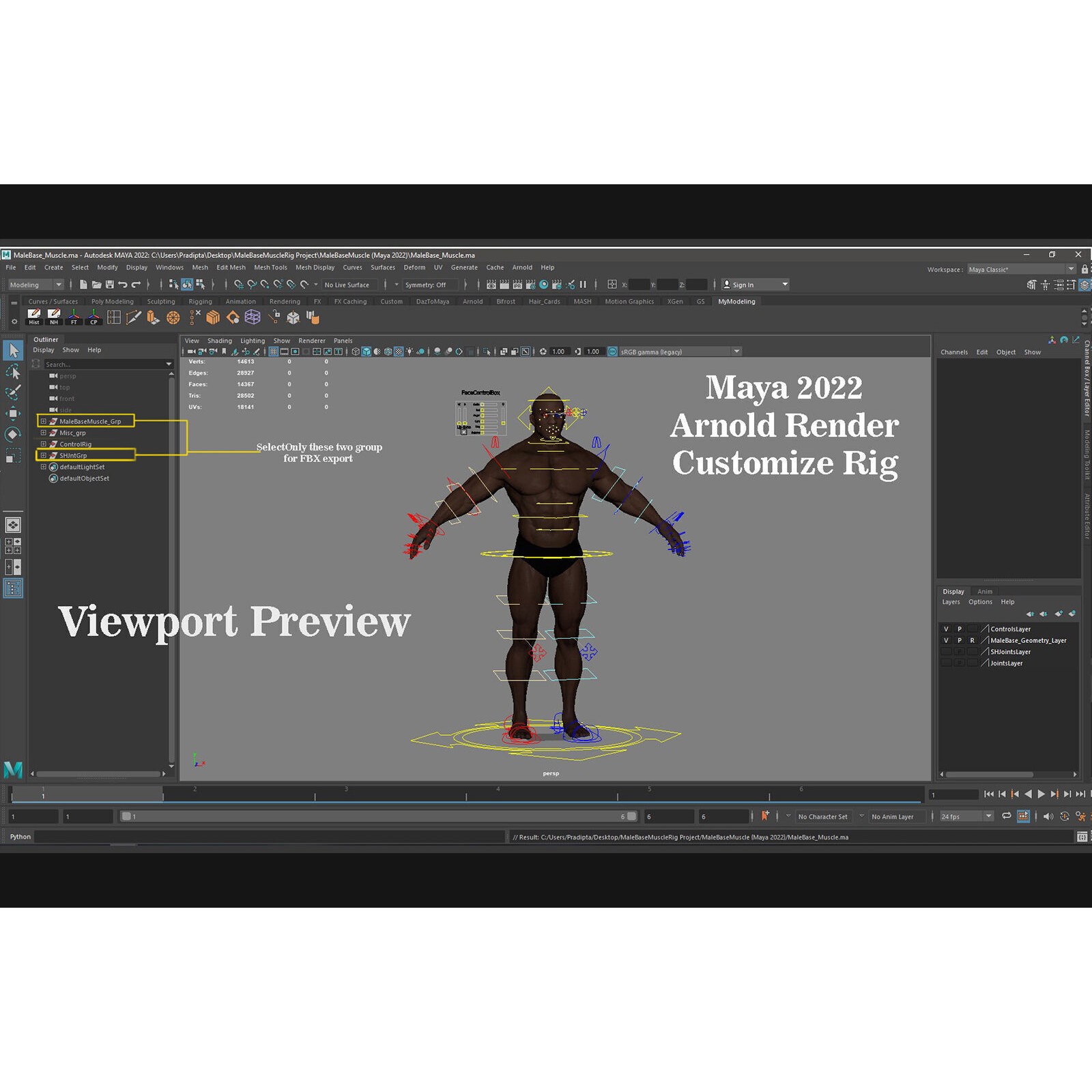The width and height of the screenshot is (1092, 1092).
Task: Expand defaultLightSet in Outliner
Action: pyautogui.click(x=43, y=467)
